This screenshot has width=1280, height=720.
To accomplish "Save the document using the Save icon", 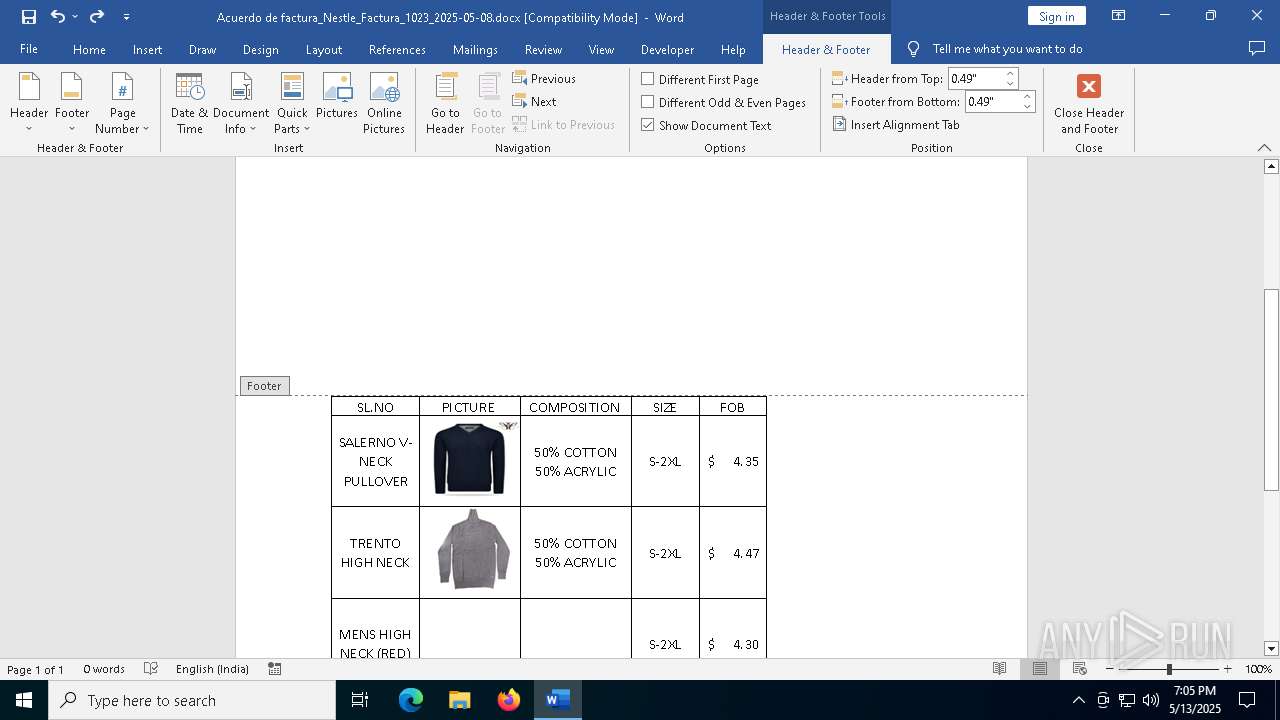I will click(x=29, y=16).
